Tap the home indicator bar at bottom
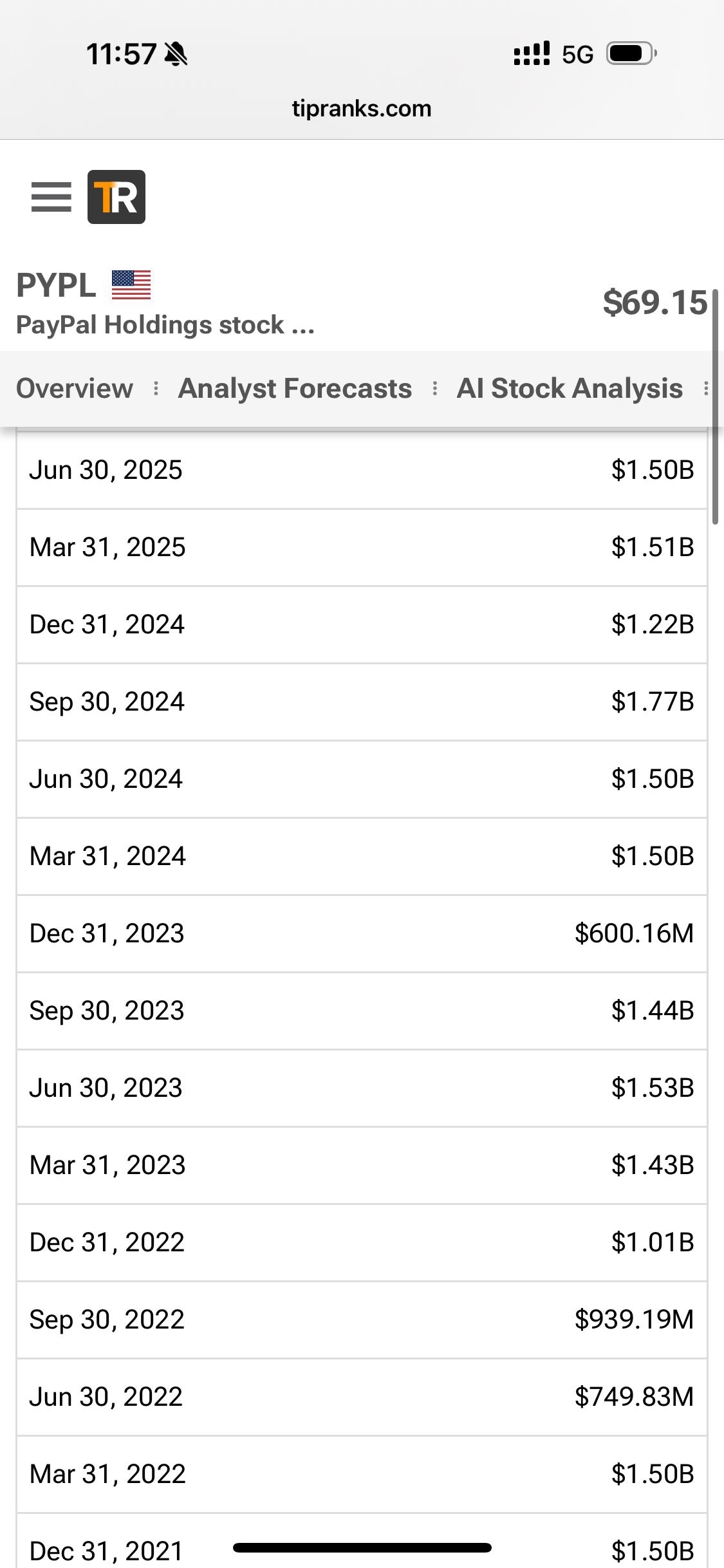Viewport: 724px width, 1568px height. (x=362, y=1547)
